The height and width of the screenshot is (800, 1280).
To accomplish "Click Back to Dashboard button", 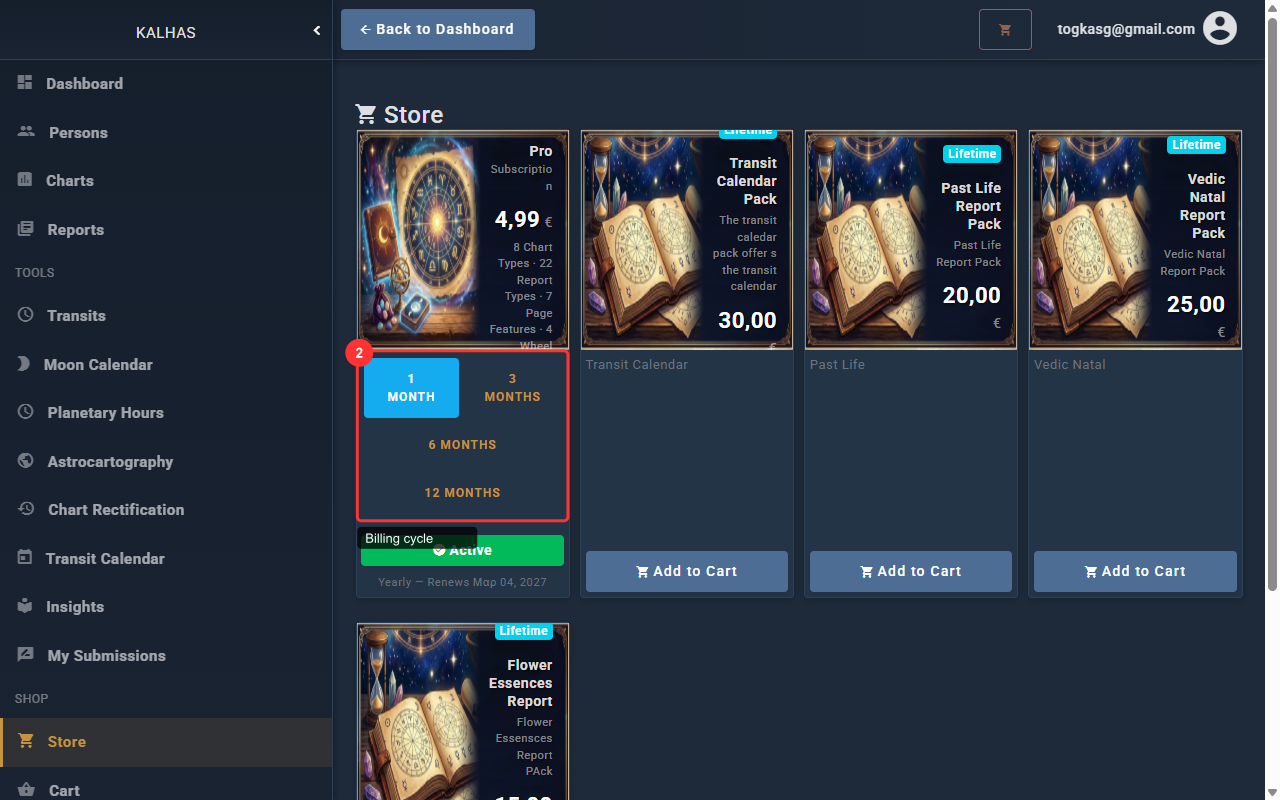I will click(x=437, y=30).
